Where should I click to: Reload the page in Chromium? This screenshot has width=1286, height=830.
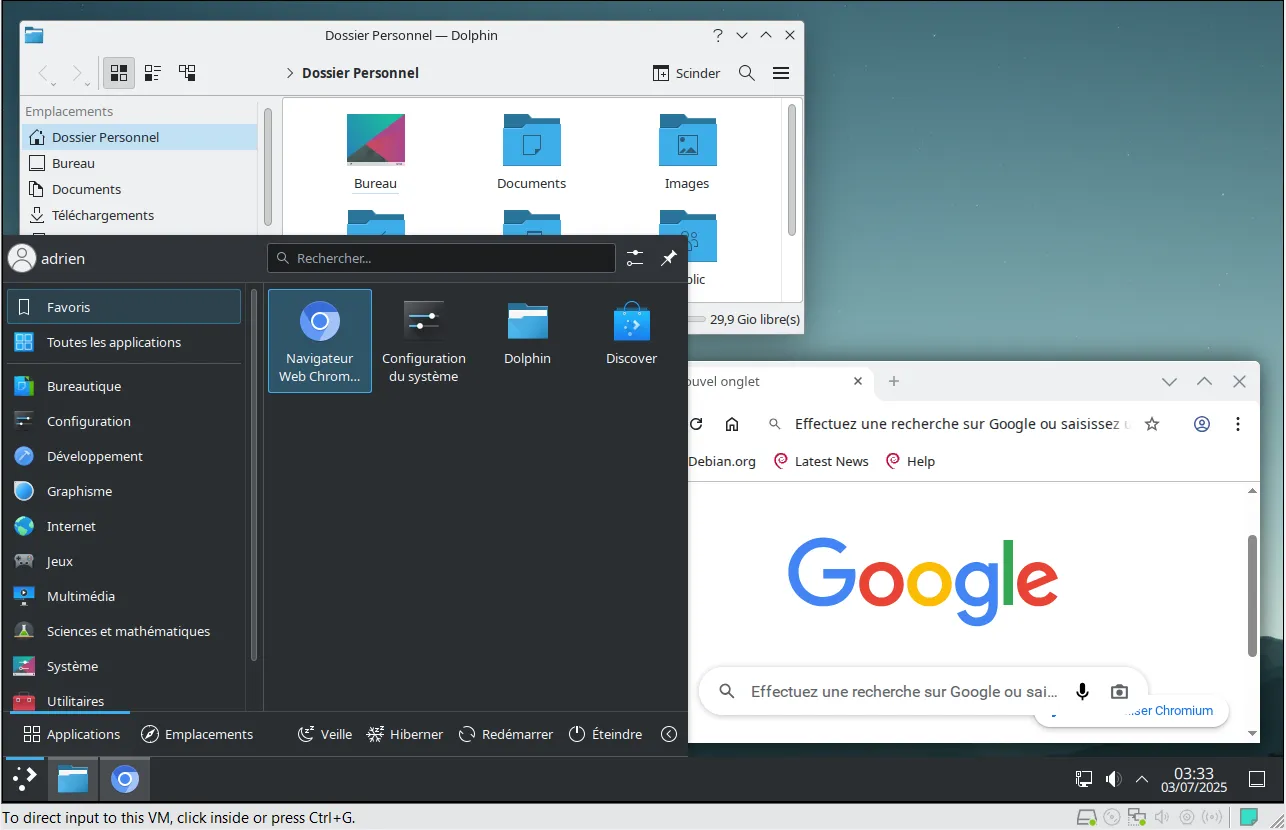tap(696, 424)
